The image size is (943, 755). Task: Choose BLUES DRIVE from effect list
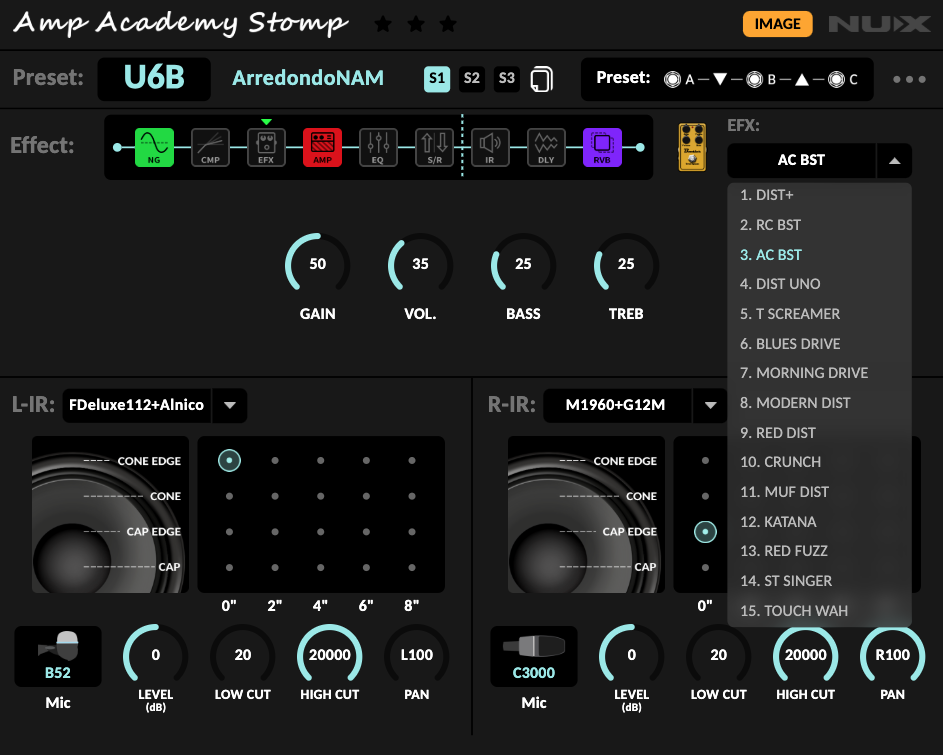pyautogui.click(x=819, y=344)
